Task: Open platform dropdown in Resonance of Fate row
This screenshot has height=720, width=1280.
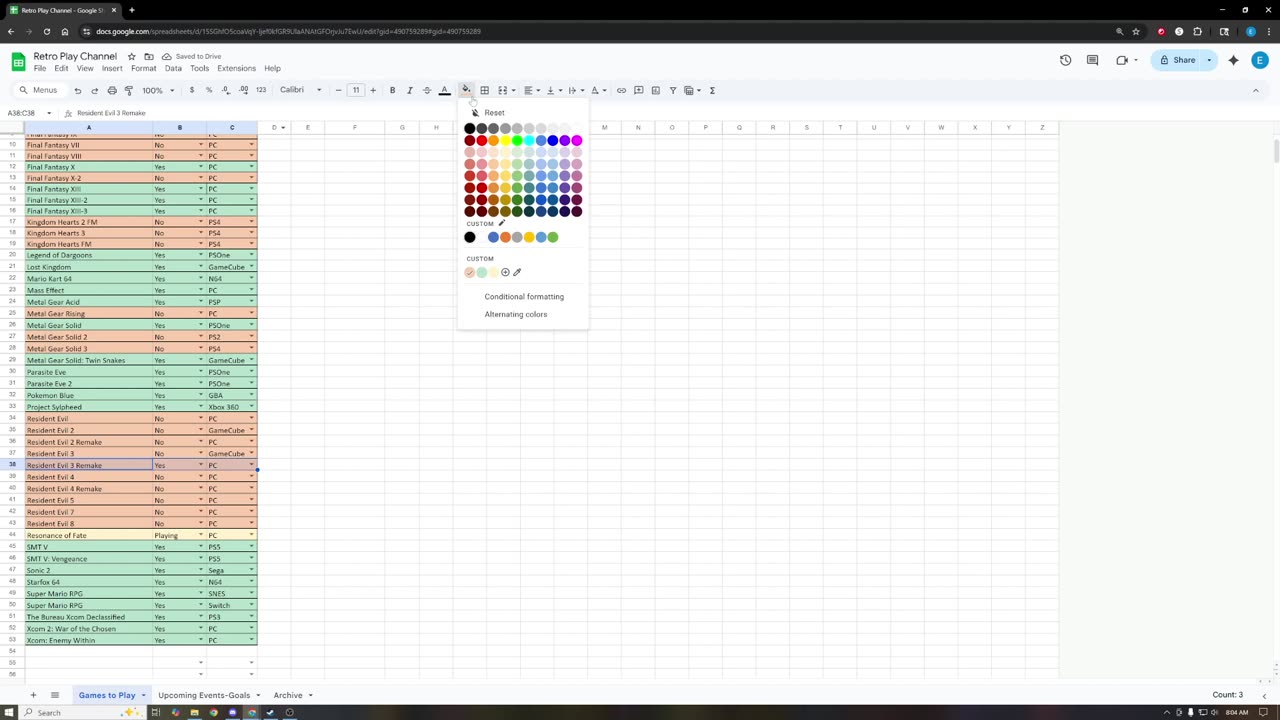Action: tap(251, 535)
